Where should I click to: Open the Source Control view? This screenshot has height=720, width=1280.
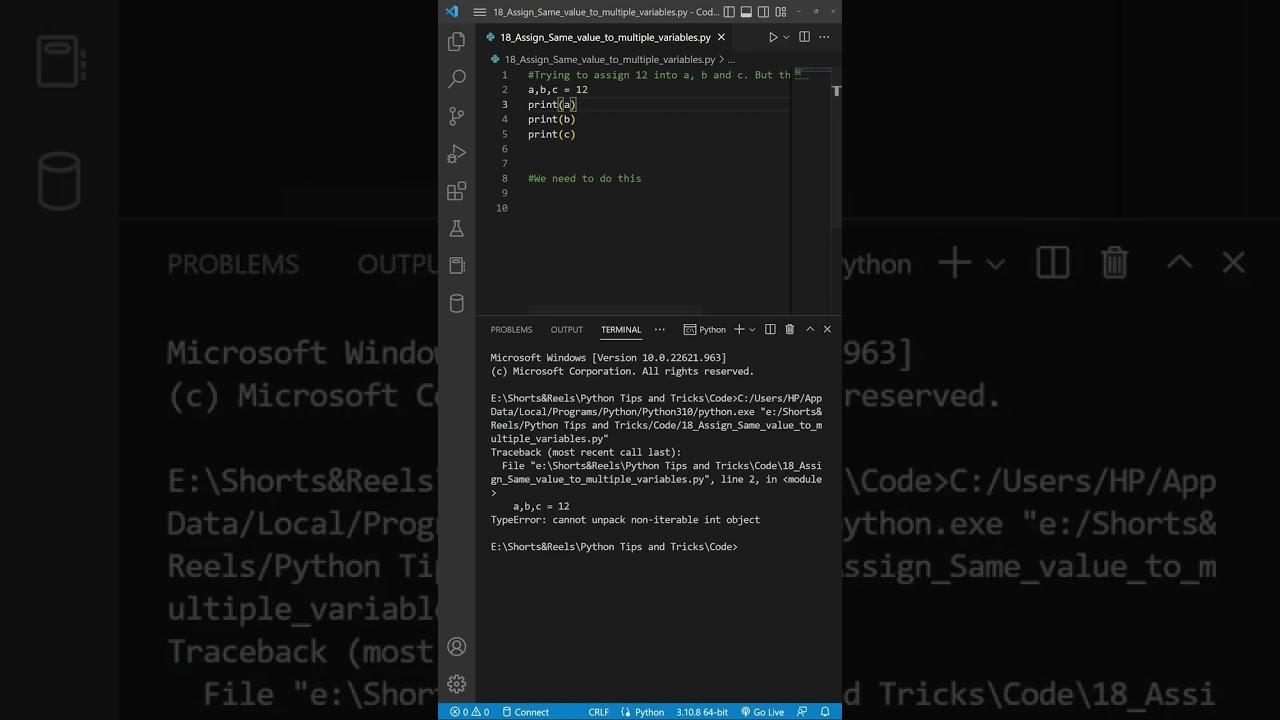tap(457, 116)
